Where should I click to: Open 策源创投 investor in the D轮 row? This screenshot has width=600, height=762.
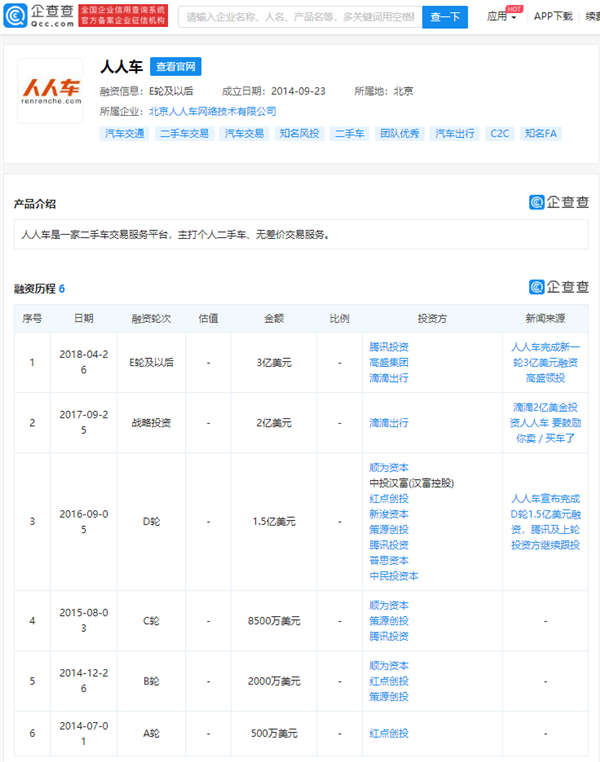coord(389,530)
